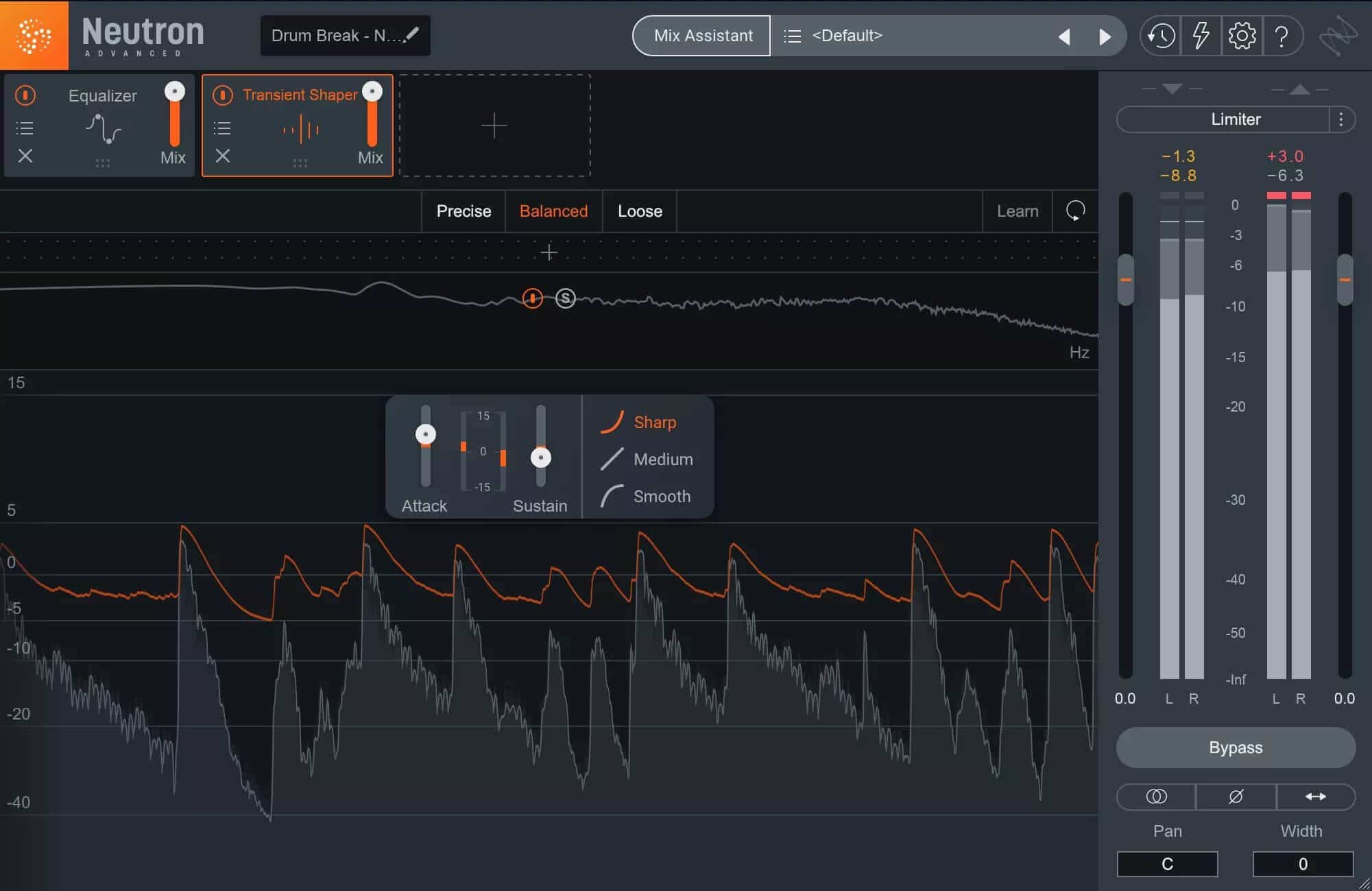Remove the Transient Shaper module with X
The width and height of the screenshot is (1372, 891).
click(x=223, y=156)
